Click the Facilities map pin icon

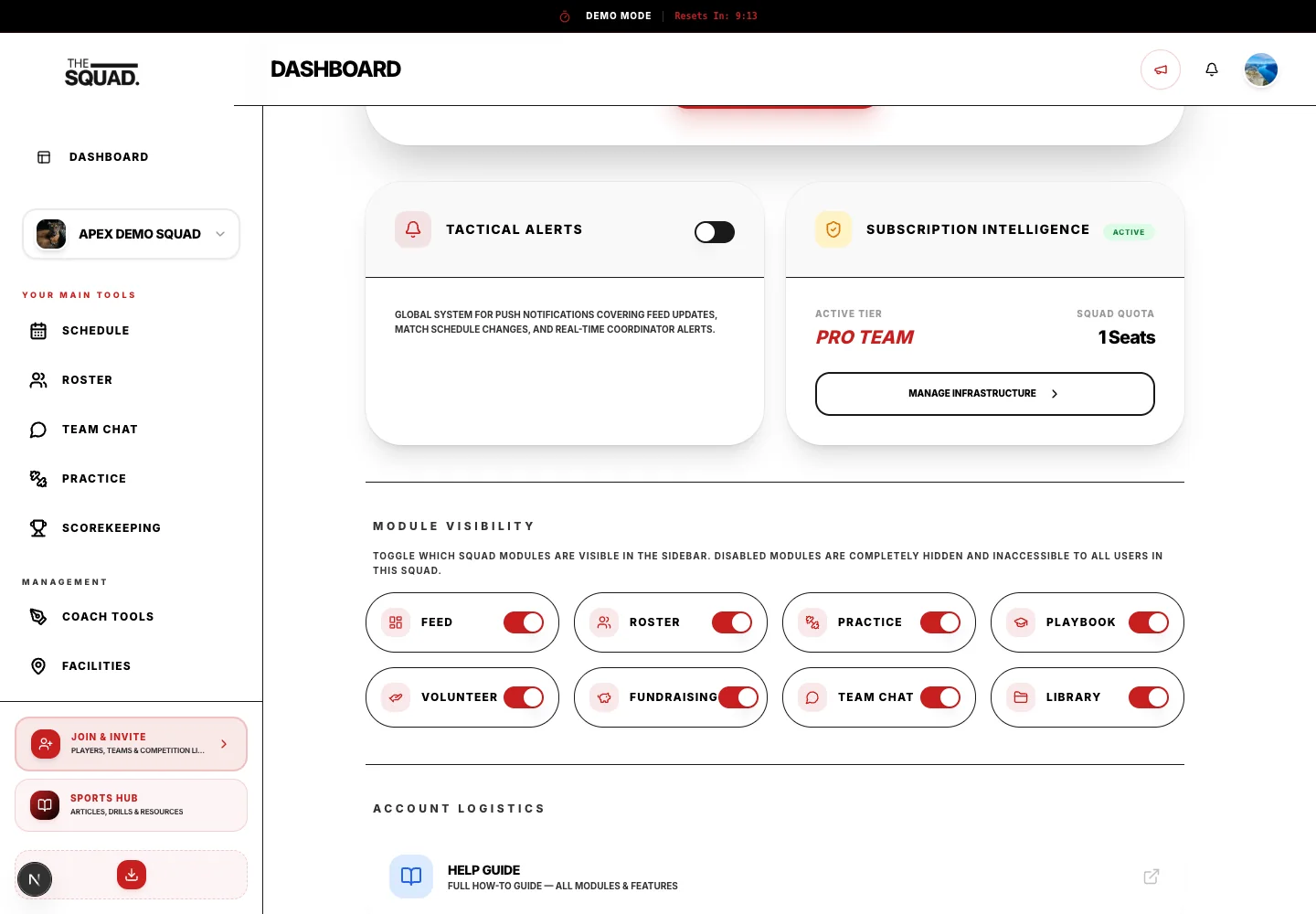[x=38, y=666]
